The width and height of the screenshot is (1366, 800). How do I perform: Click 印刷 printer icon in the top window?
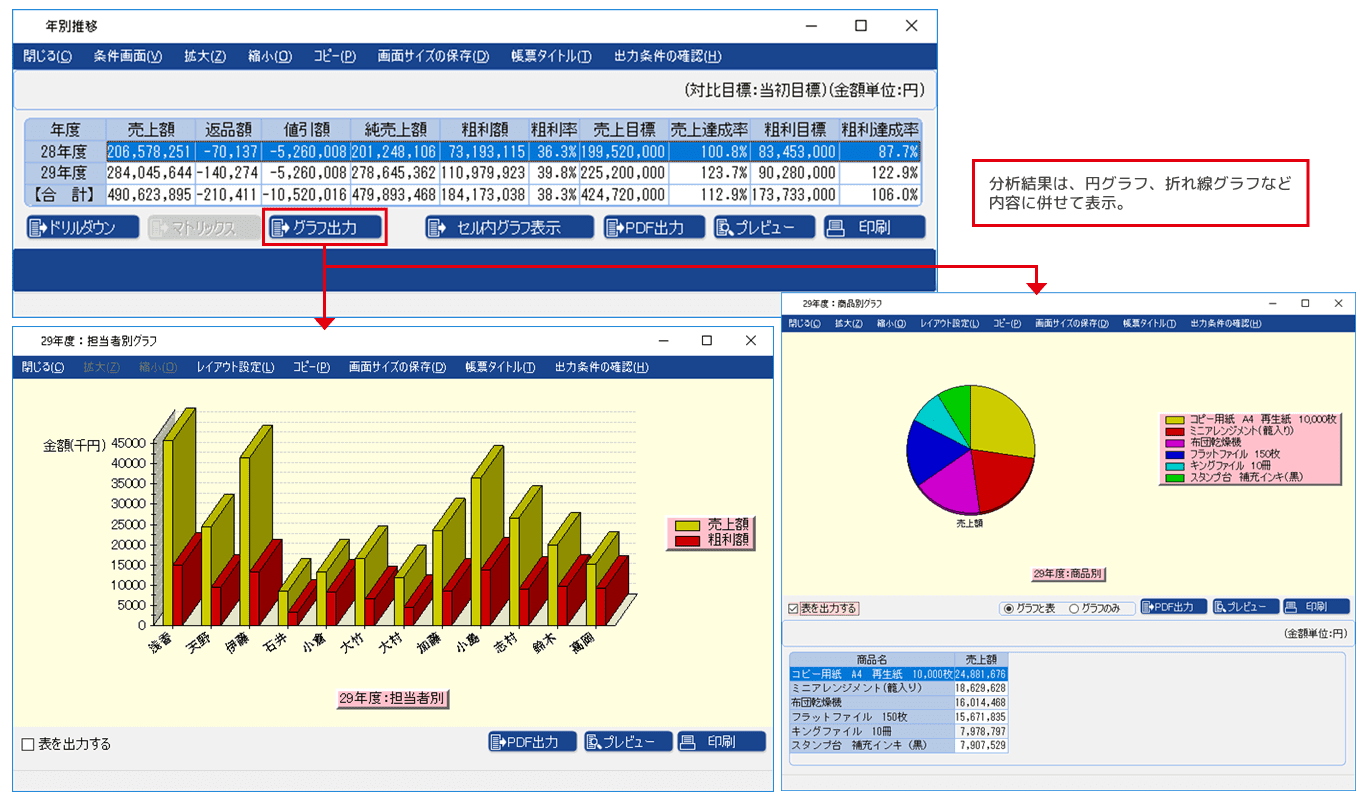point(838,228)
